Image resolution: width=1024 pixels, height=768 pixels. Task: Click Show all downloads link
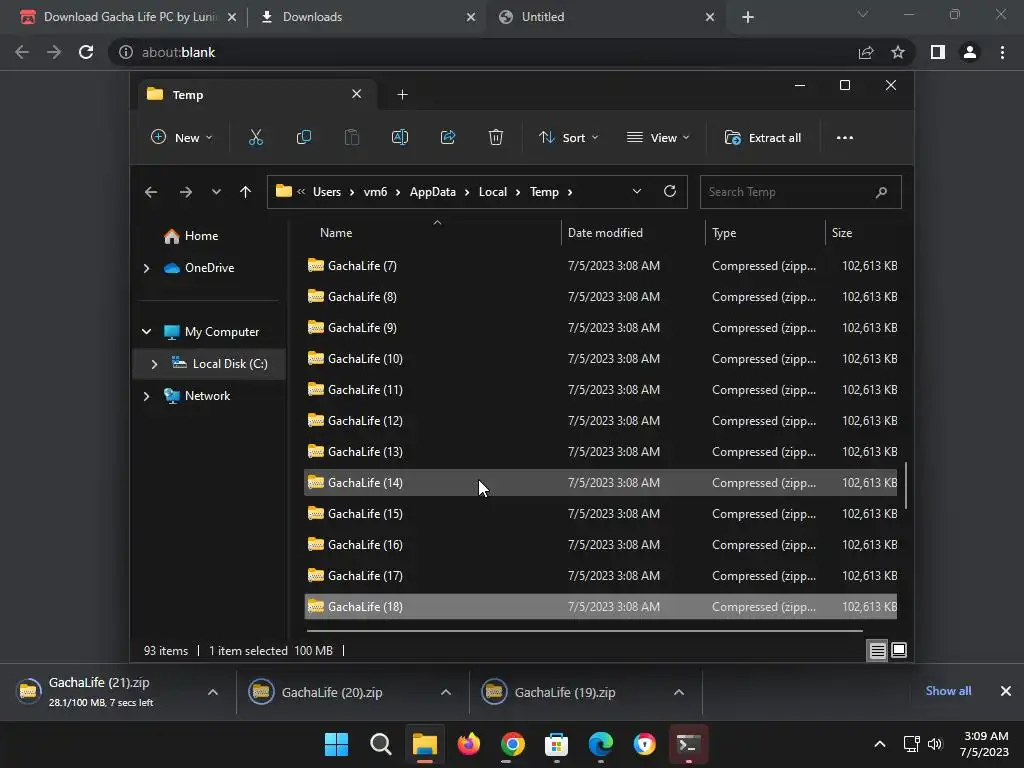point(948,691)
